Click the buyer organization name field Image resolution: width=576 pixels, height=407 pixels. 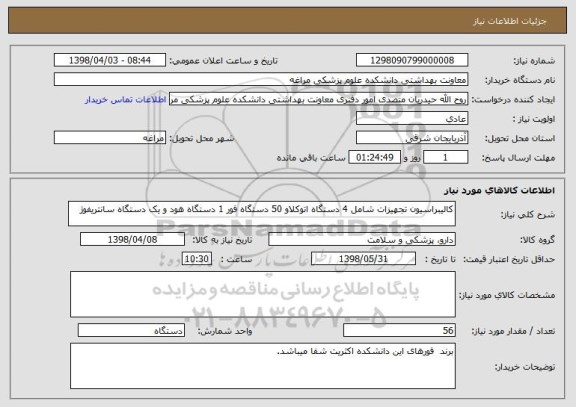261,79
